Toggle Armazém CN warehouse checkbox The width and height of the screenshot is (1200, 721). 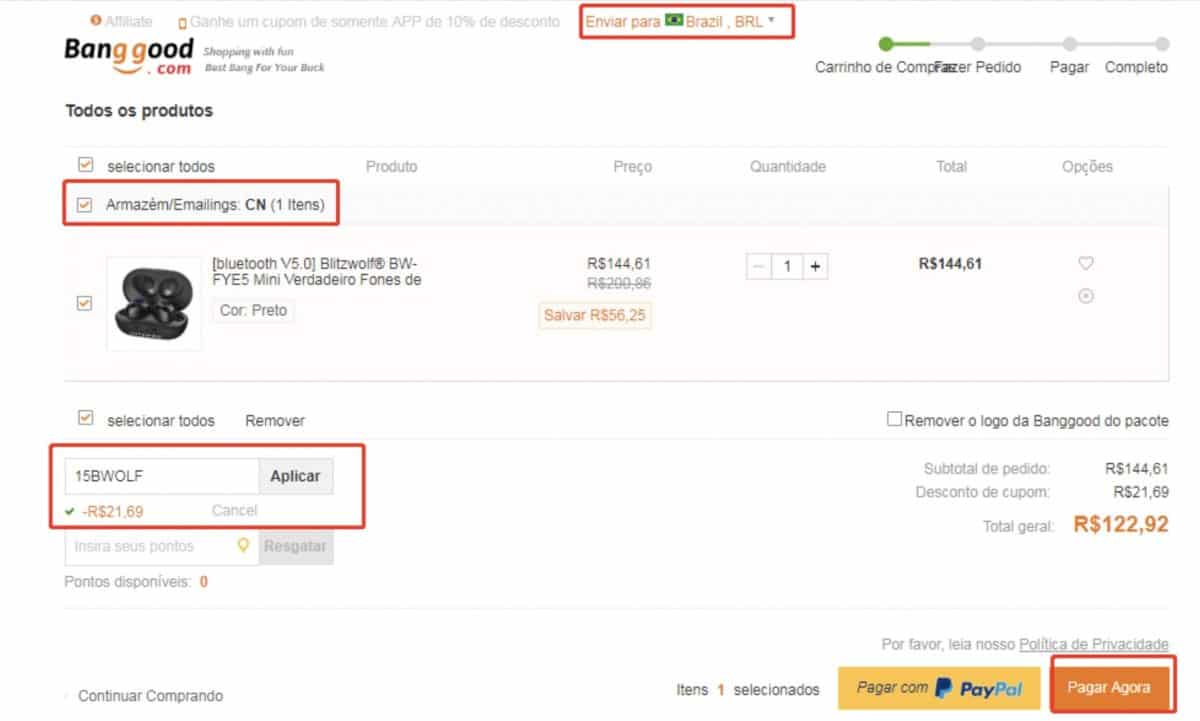pyautogui.click(x=85, y=205)
